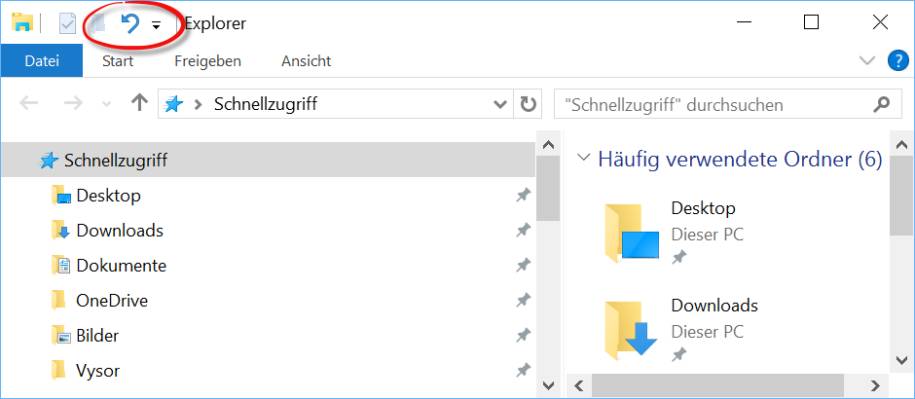915x399 pixels.
Task: Open the address bar history dropdown
Action: click(x=500, y=104)
